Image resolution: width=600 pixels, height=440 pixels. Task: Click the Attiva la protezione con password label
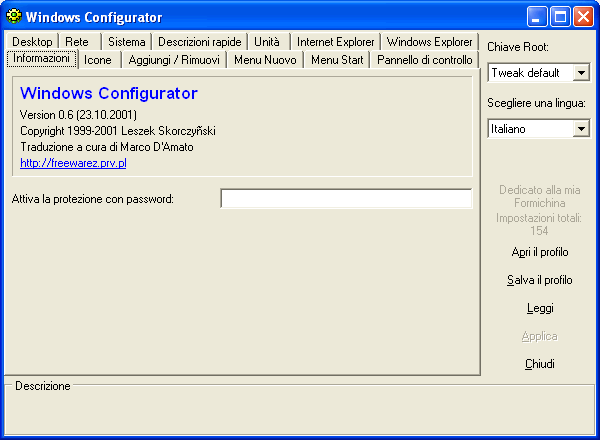[93, 199]
